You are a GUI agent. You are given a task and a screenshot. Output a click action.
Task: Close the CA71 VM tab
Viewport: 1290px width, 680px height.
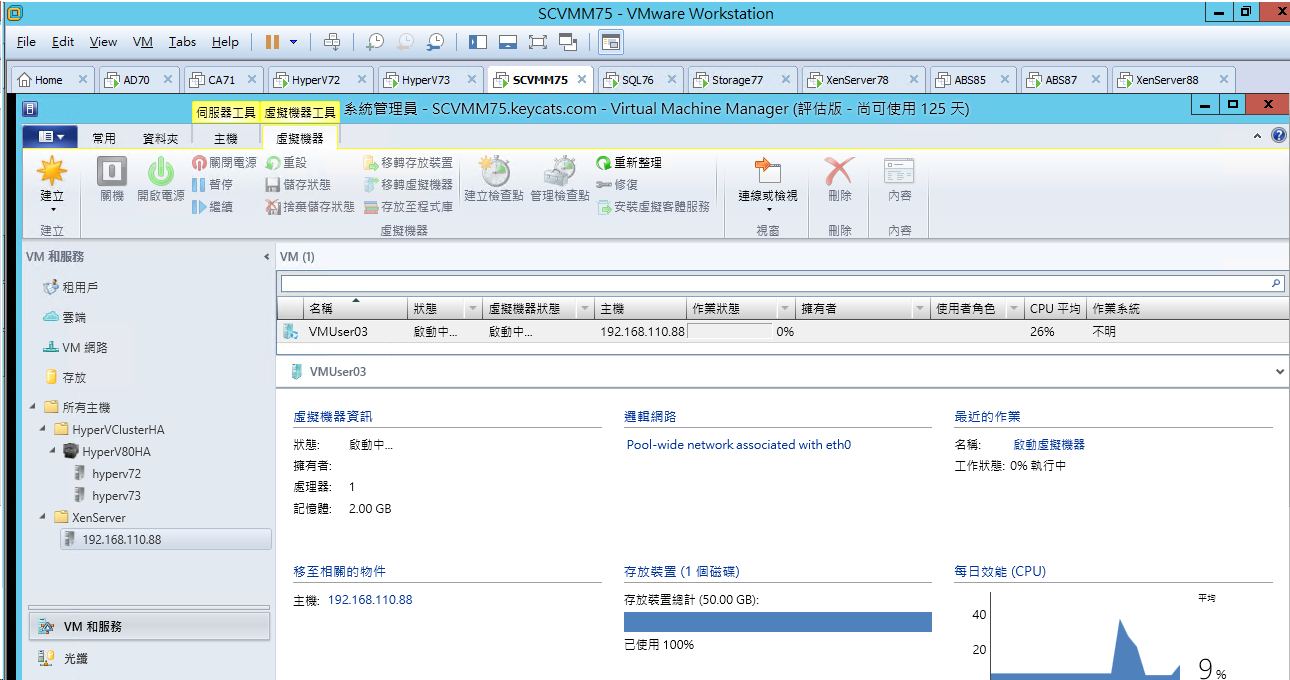click(x=251, y=80)
